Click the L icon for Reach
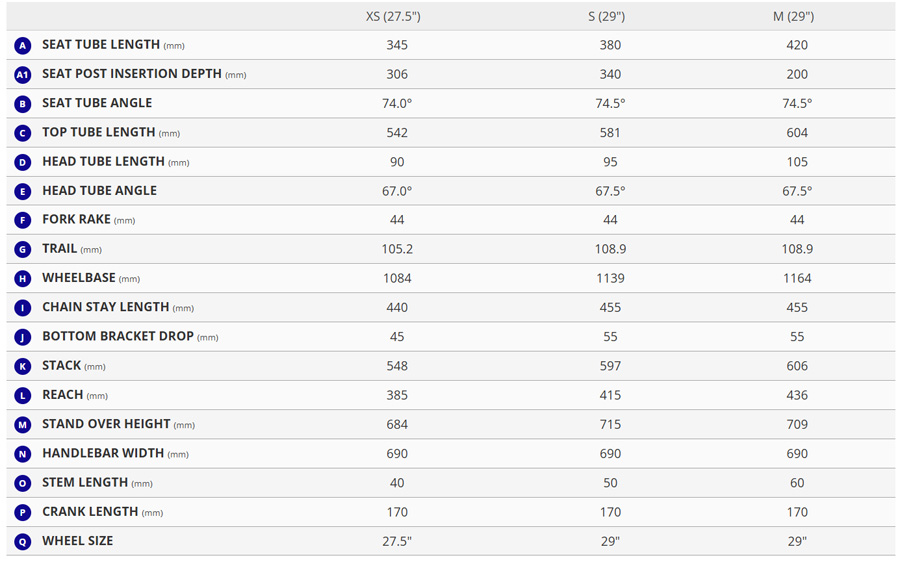 coord(23,396)
